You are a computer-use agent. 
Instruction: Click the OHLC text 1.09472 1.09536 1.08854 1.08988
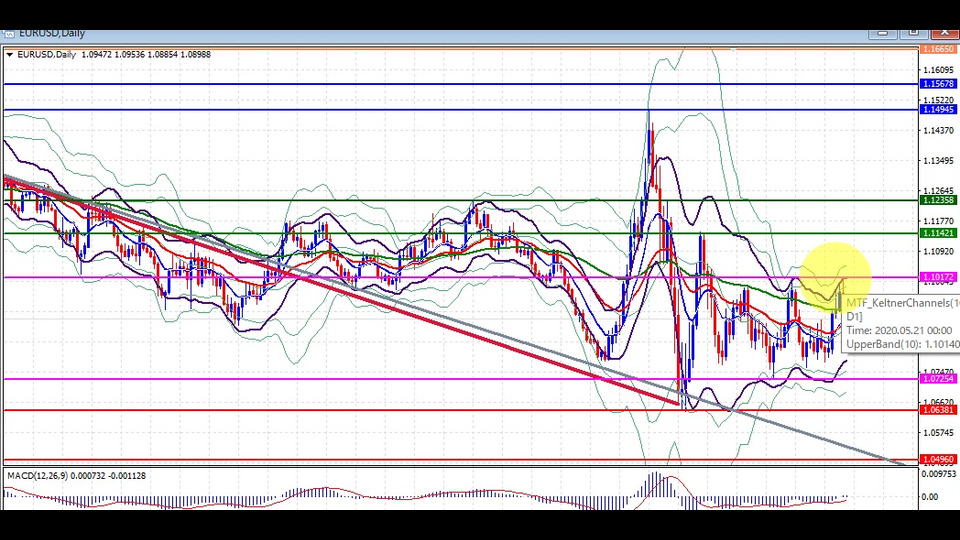click(146, 54)
